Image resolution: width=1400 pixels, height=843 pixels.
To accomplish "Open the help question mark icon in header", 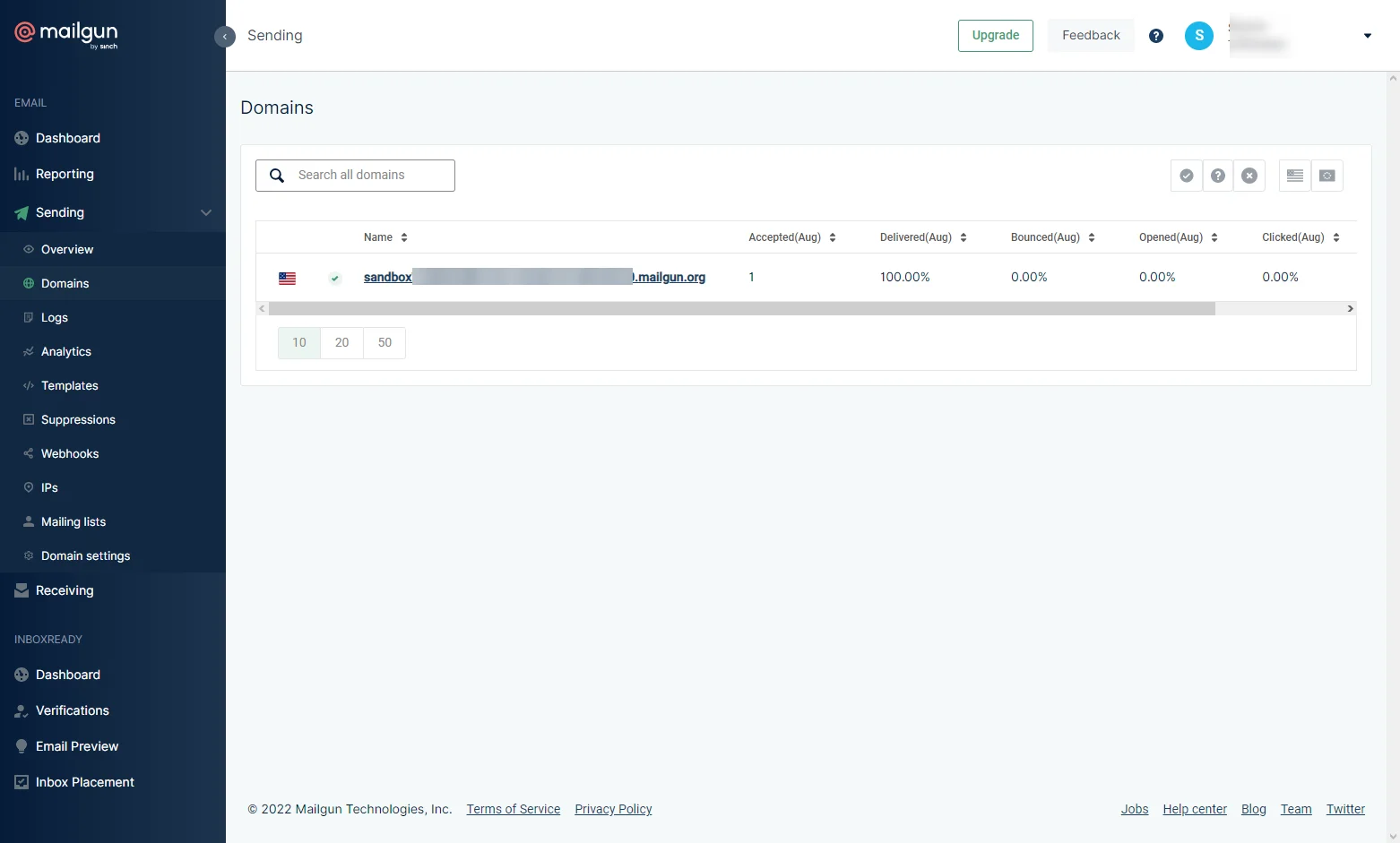I will point(1155,36).
